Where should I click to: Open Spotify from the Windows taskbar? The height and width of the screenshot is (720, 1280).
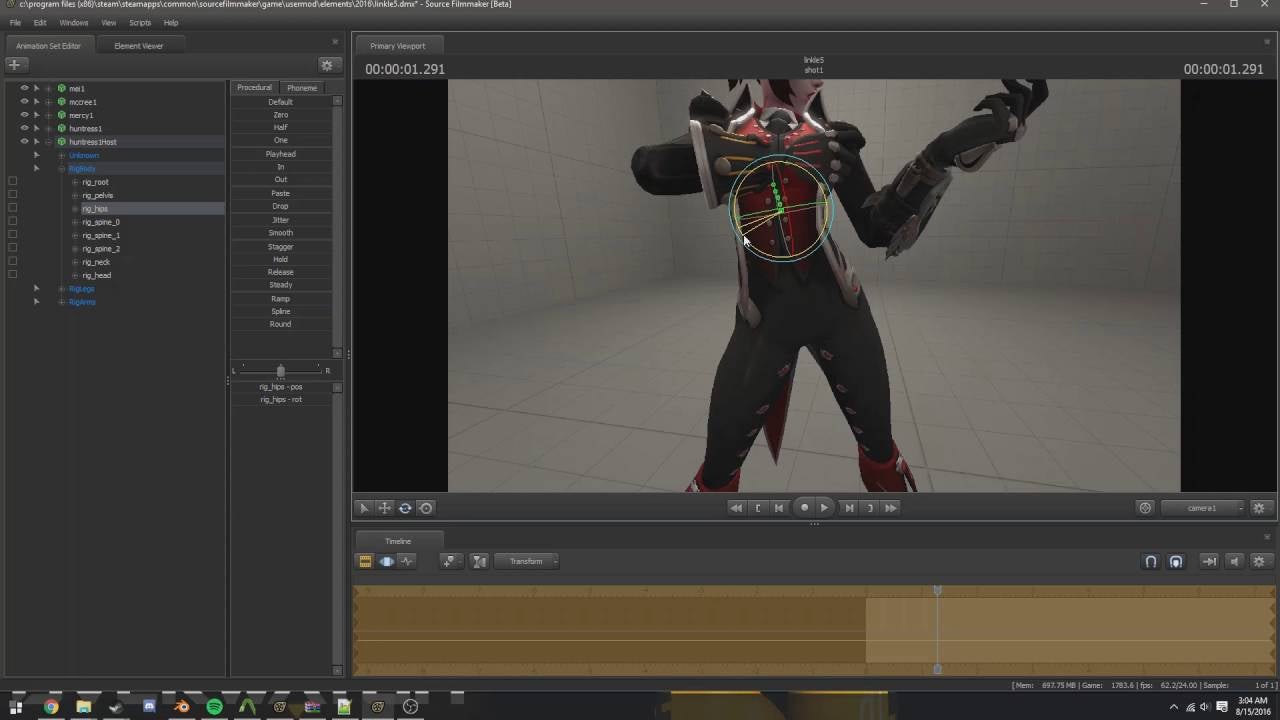point(214,707)
